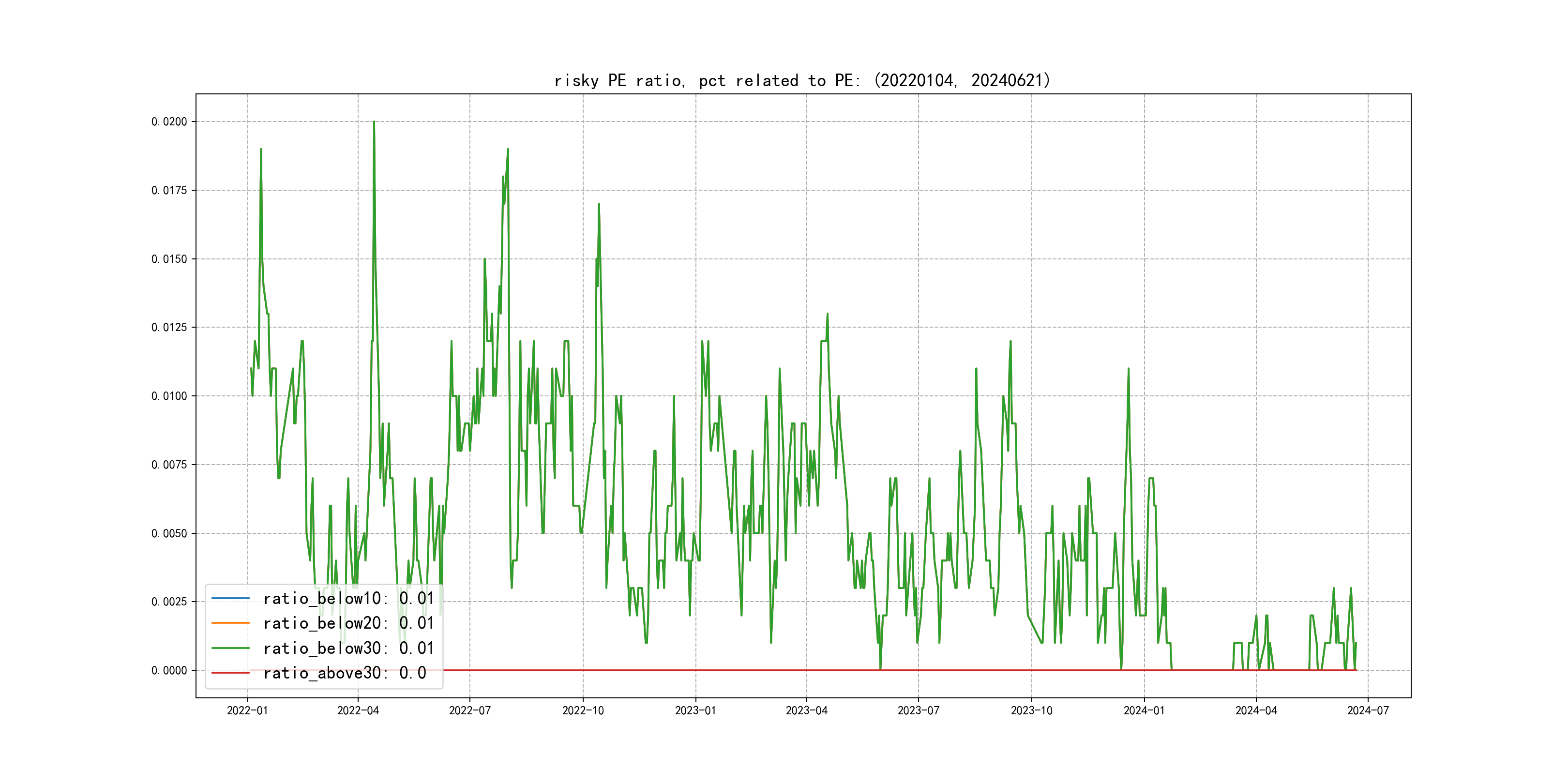Click the 2024-07 x-axis tick label
Viewport: 1568px width, 784px height.
(1368, 710)
